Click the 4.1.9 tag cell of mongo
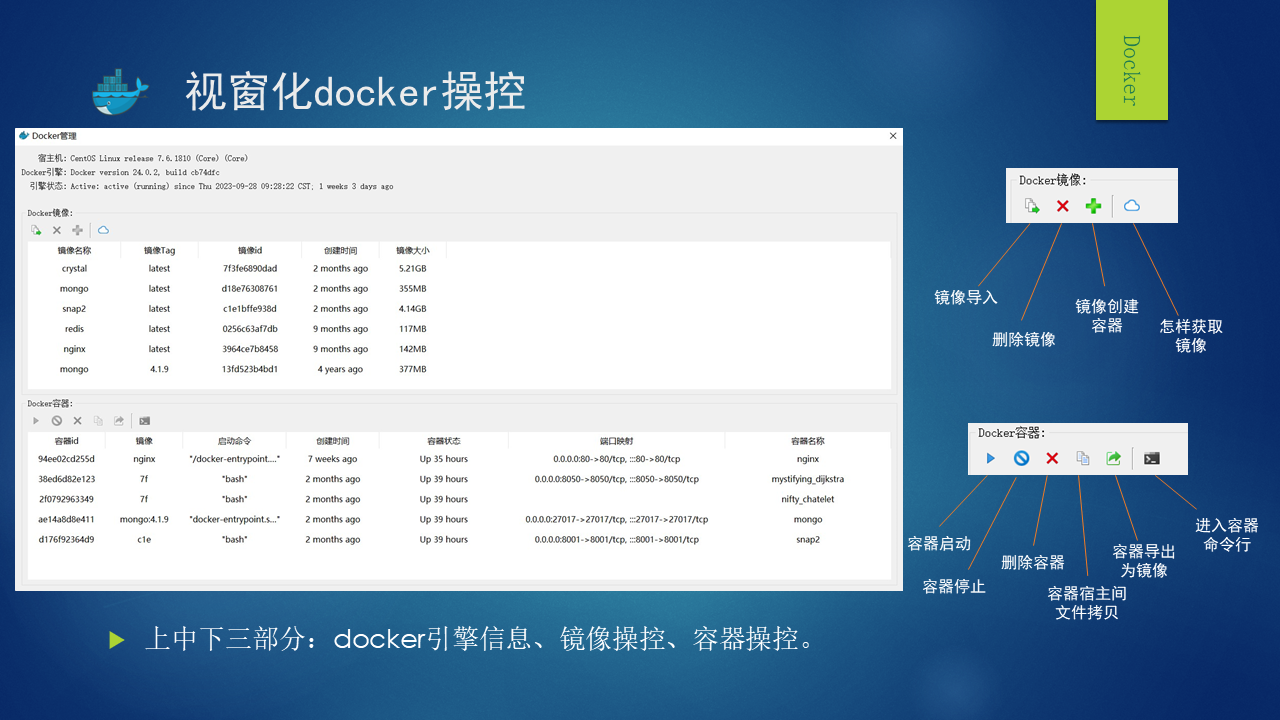This screenshot has height=720, width=1280. pos(160,369)
